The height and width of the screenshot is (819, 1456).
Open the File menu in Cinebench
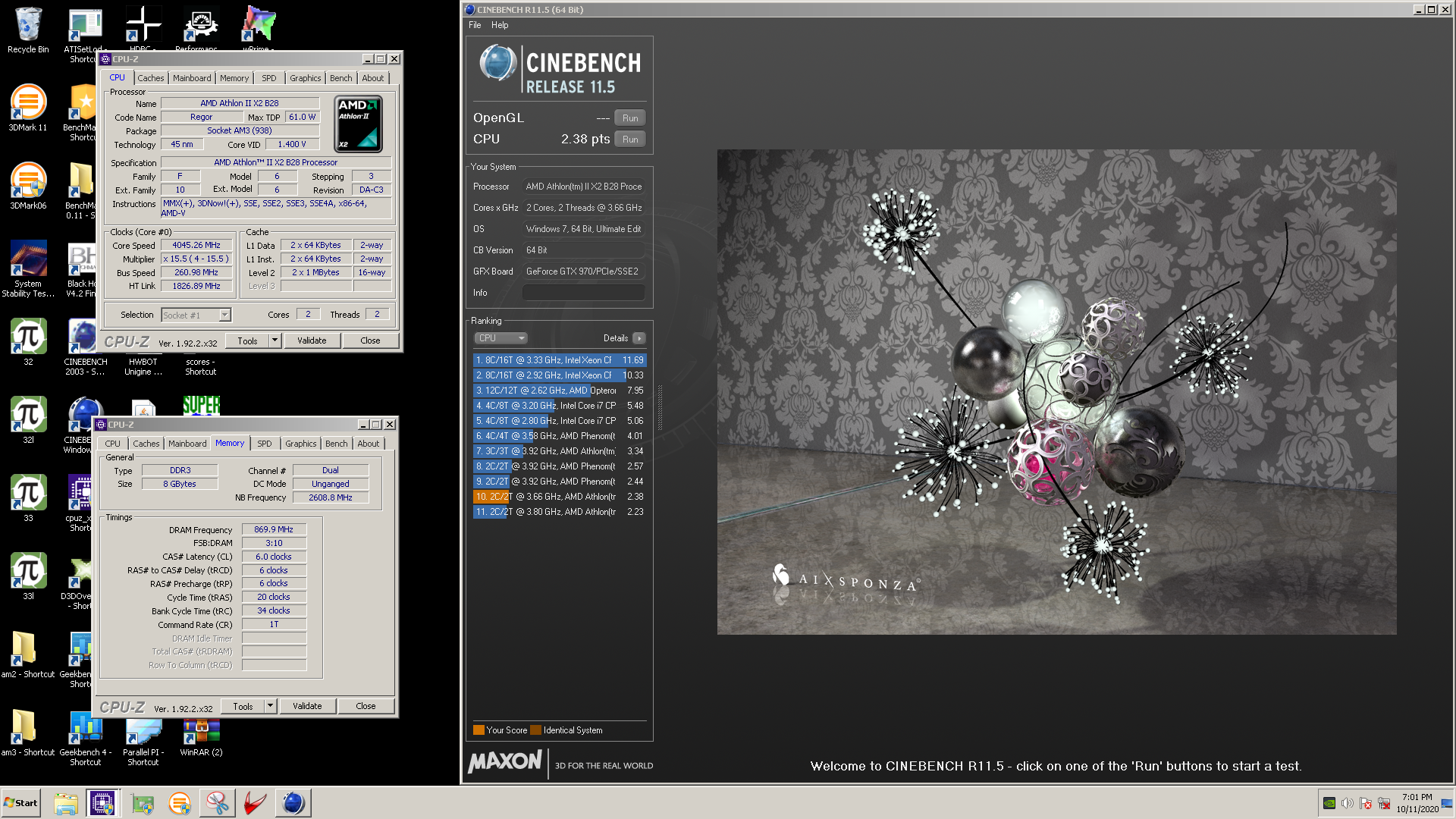[475, 25]
